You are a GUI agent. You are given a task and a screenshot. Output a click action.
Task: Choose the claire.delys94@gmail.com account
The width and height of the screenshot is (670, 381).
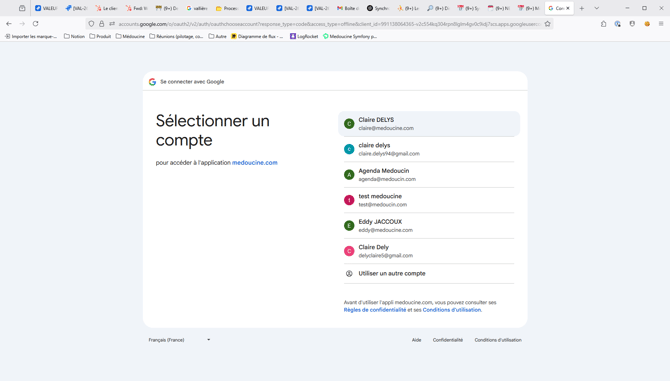click(429, 149)
